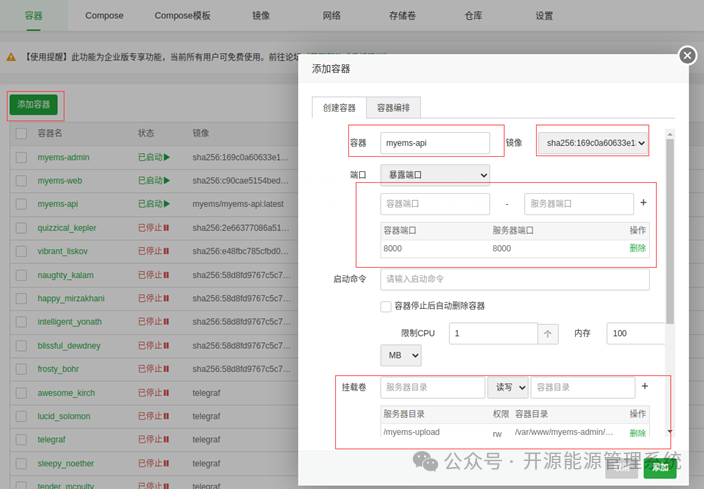Close the 添加容器 dialog with X icon
This screenshot has height=489, width=704.
pyautogui.click(x=687, y=56)
